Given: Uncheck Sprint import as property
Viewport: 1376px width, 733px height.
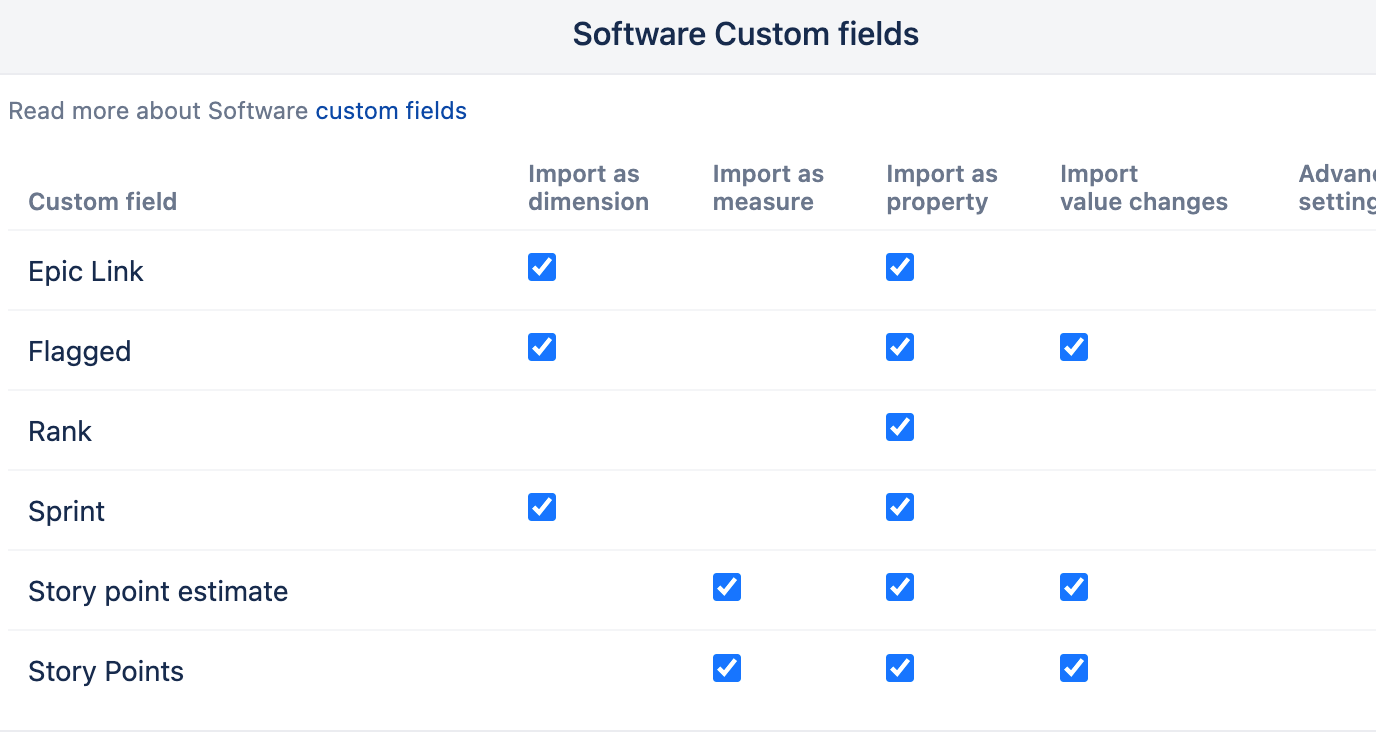Looking at the screenshot, I should click(x=900, y=507).
